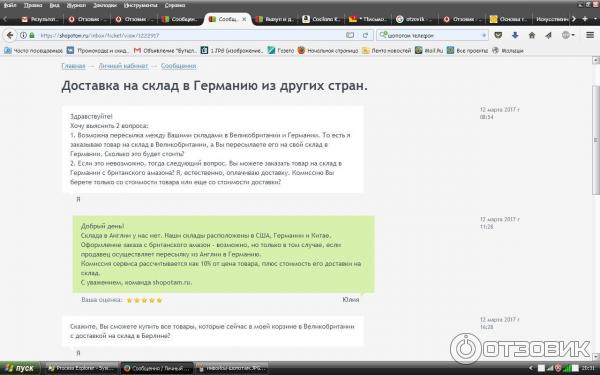Open the Журнал menu

(76, 5)
